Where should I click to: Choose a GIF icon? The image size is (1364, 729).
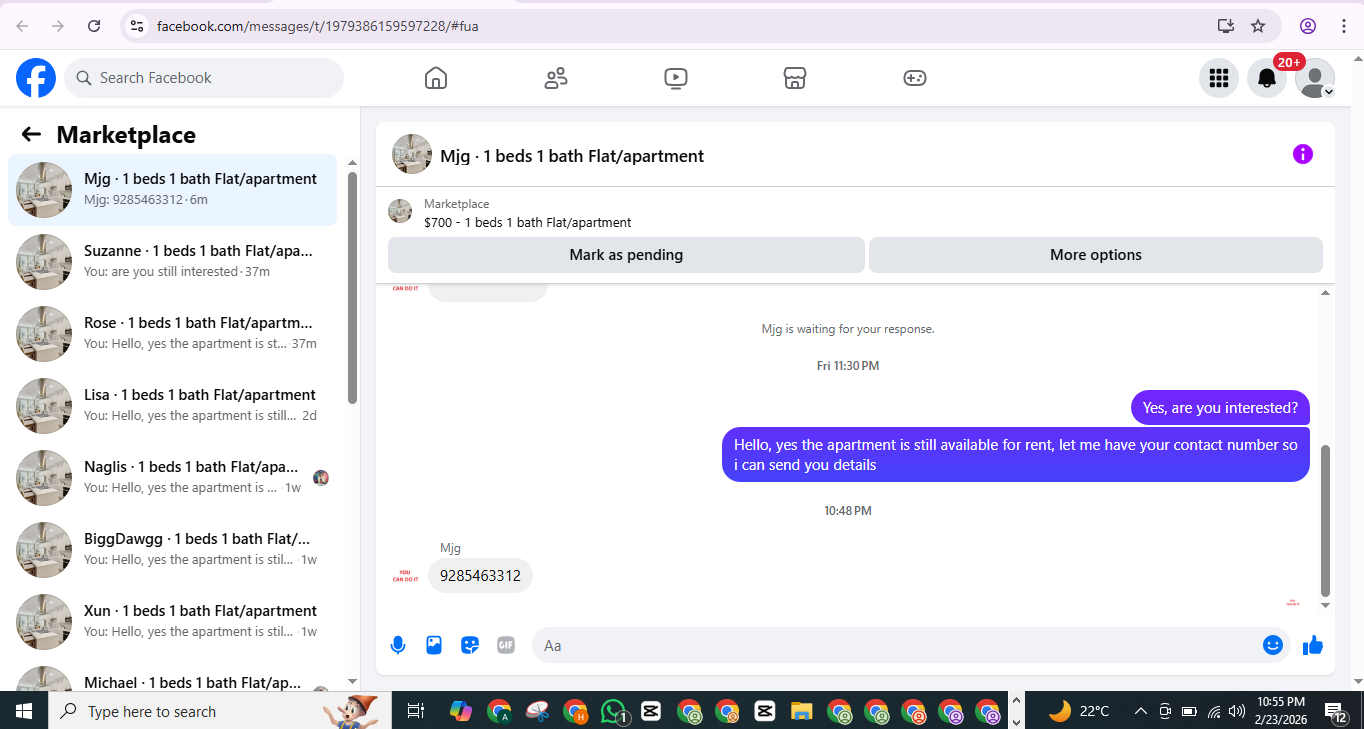pos(506,645)
